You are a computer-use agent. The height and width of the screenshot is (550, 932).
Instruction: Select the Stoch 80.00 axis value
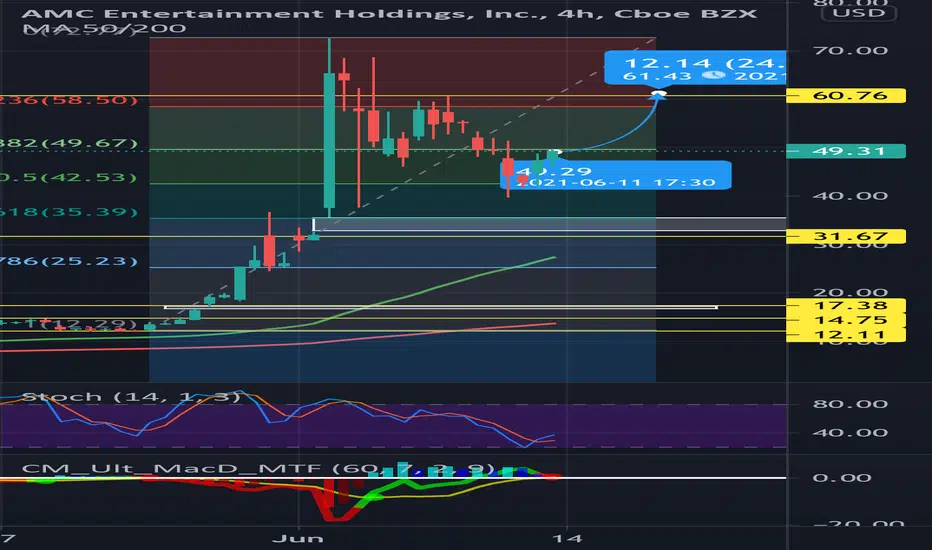[x=850, y=404]
